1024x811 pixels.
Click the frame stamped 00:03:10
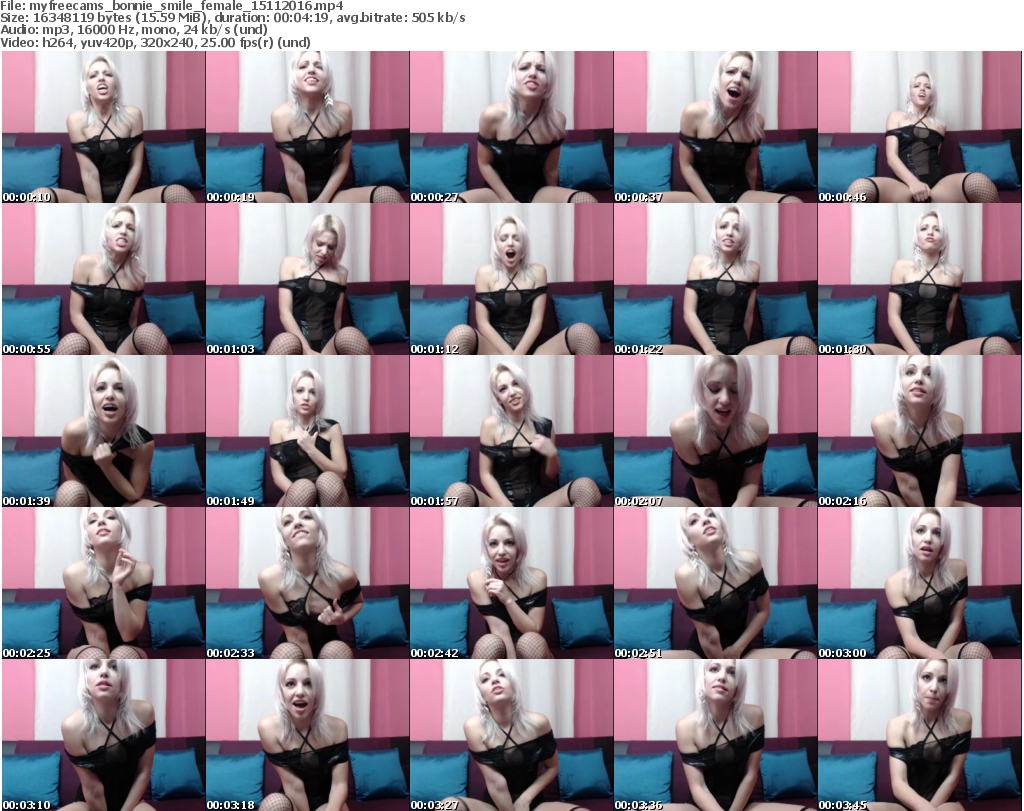(103, 735)
